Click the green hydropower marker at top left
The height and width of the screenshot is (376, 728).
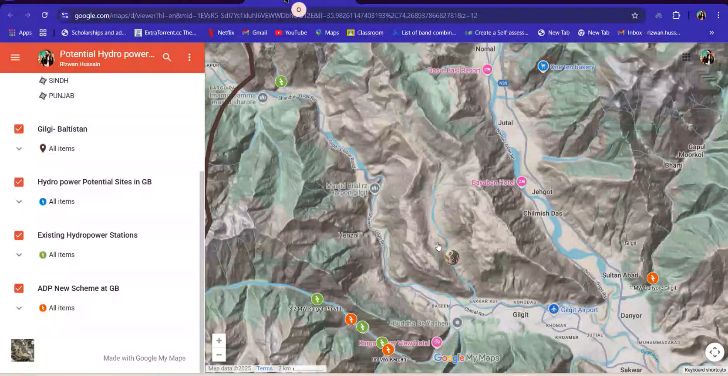coord(280,82)
